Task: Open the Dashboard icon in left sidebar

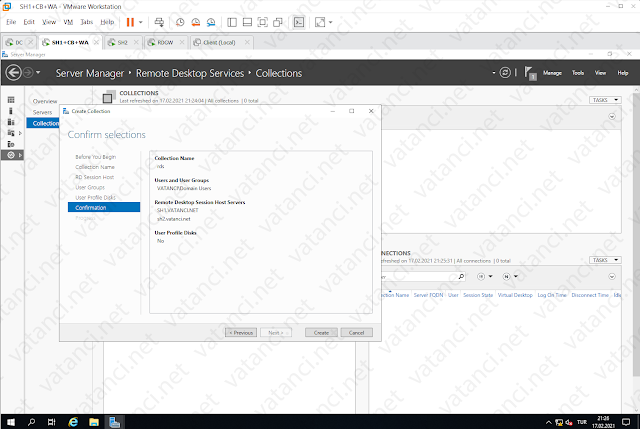Action: pos(11,100)
